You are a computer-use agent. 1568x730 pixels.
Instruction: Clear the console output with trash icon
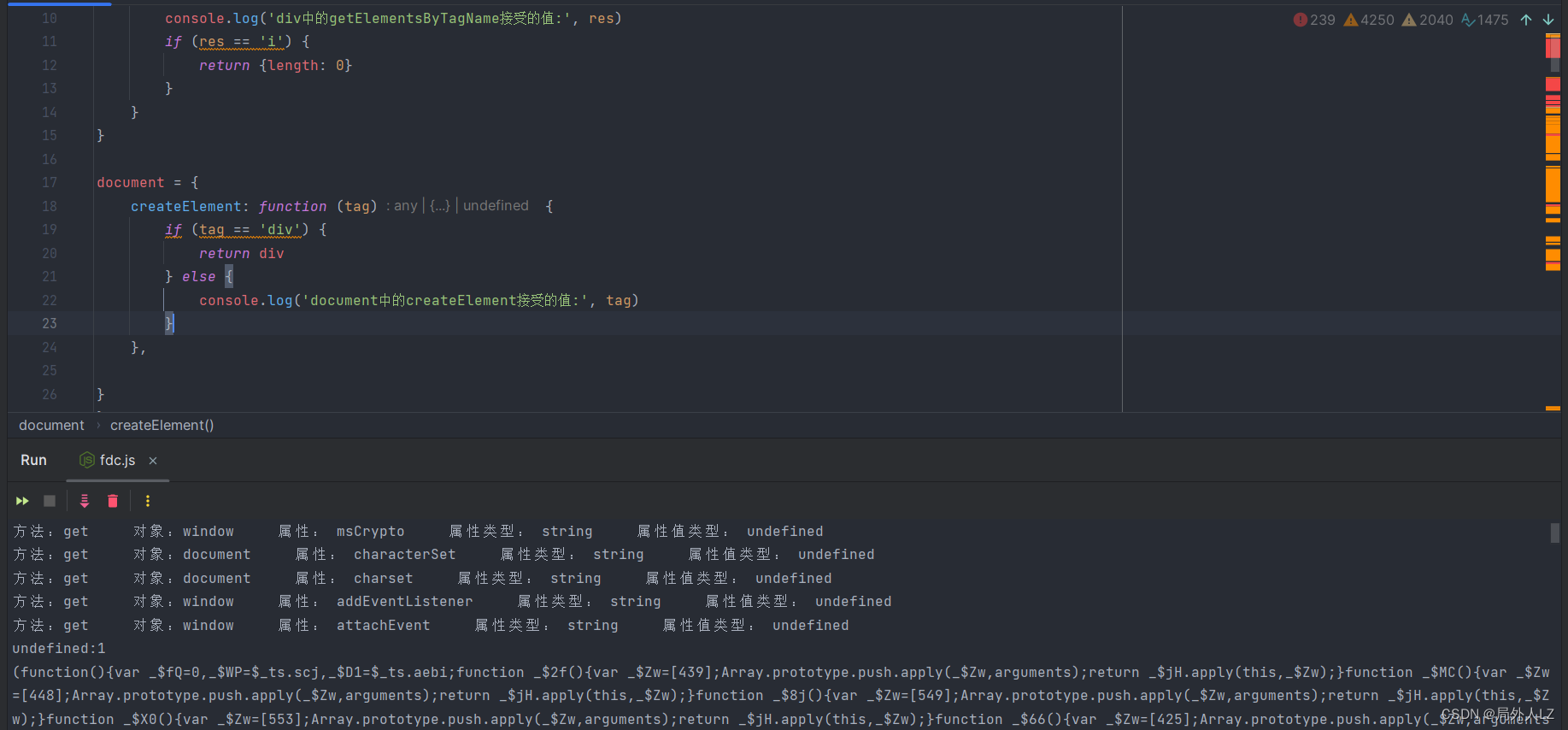(x=113, y=501)
